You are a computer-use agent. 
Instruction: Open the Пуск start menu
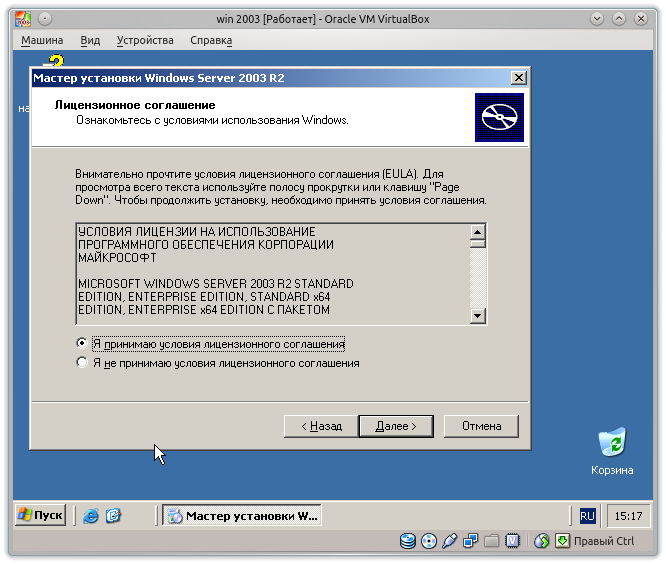tap(41, 515)
